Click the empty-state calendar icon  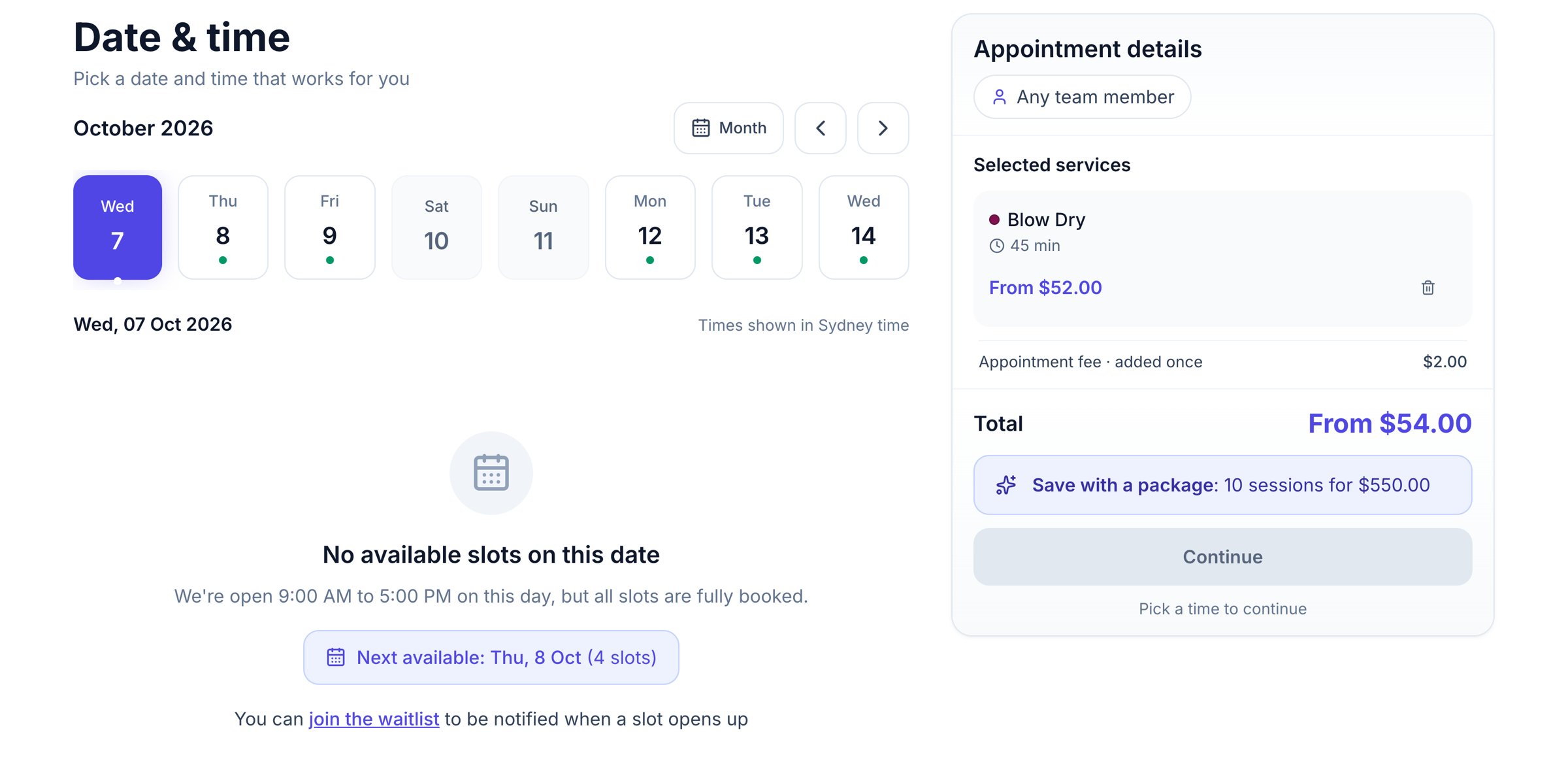491,473
